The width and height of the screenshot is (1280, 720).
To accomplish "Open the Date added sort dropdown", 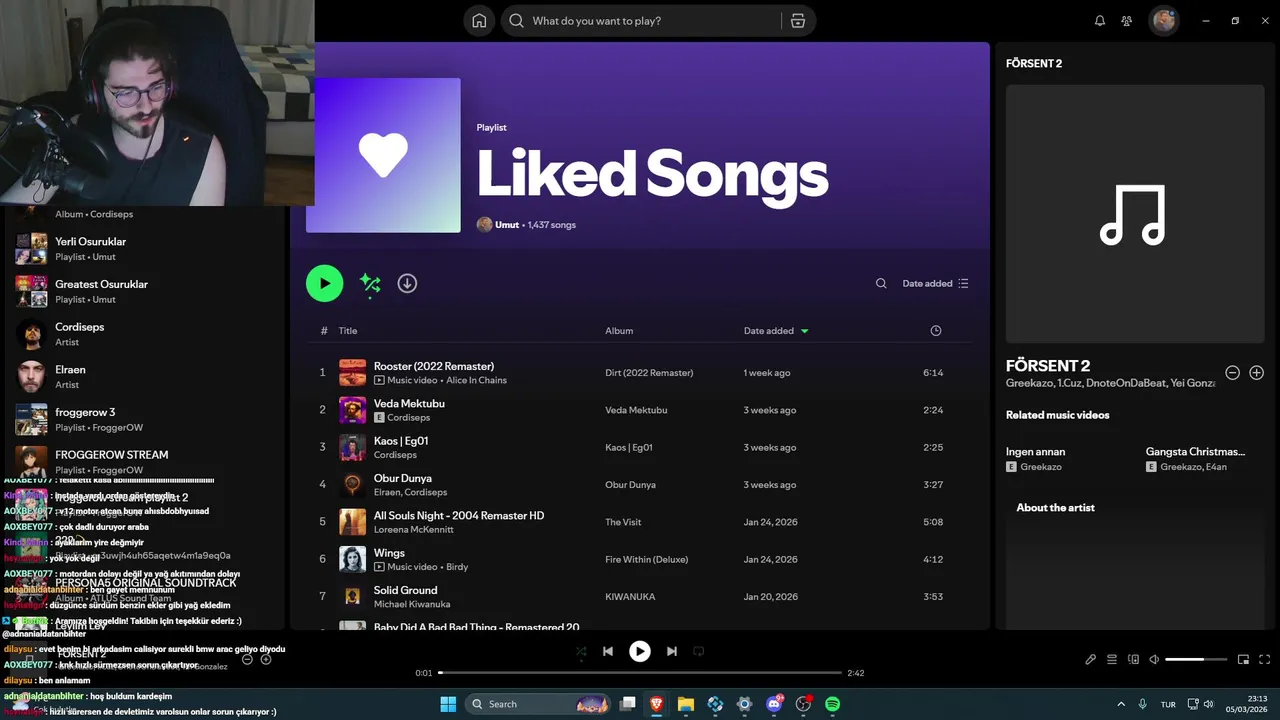I will pyautogui.click(x=935, y=283).
